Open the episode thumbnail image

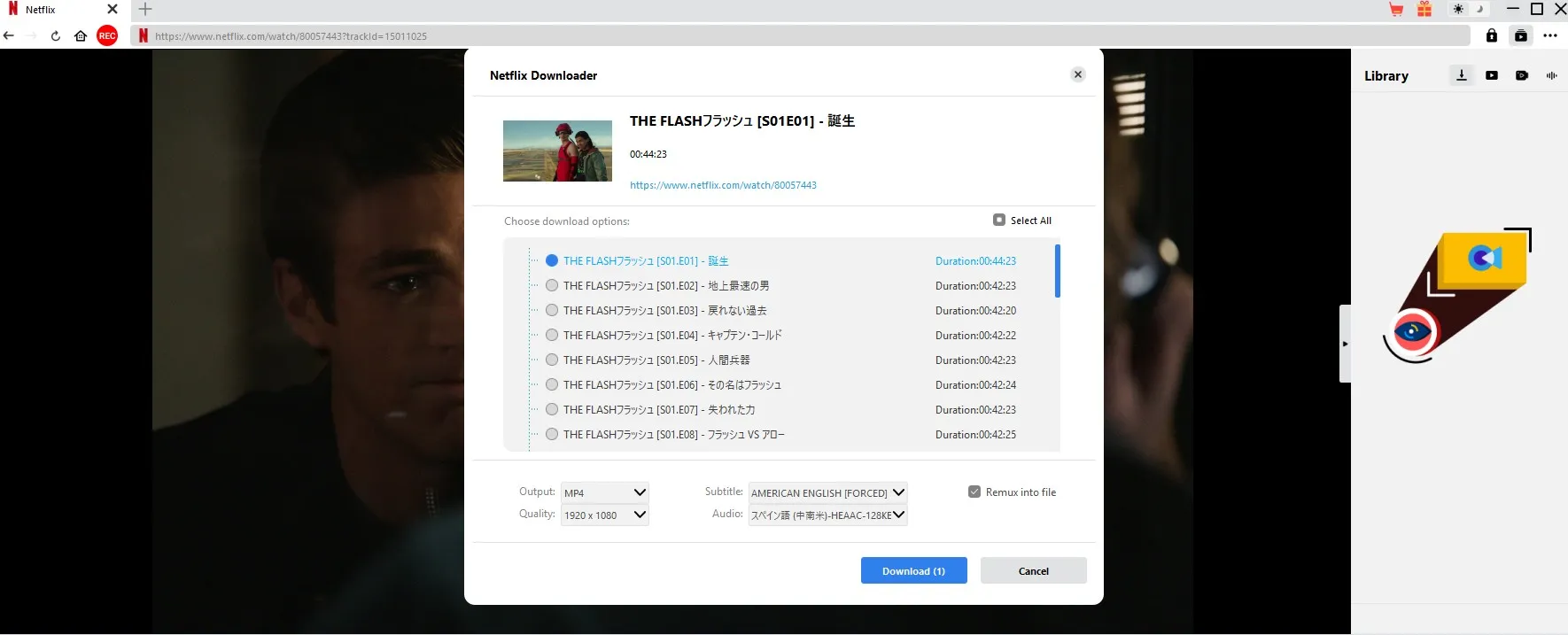[x=557, y=151]
